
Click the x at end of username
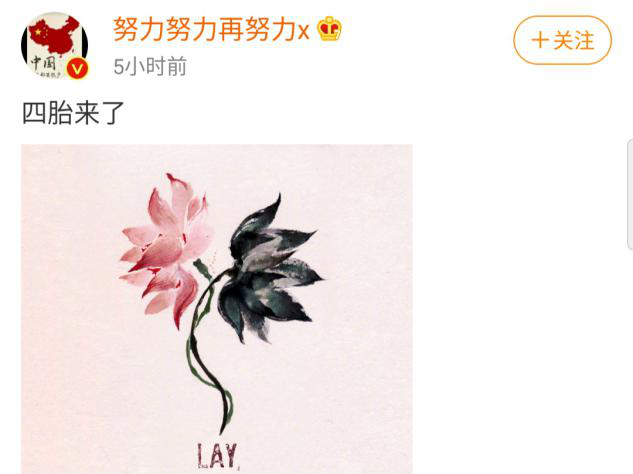coord(303,31)
